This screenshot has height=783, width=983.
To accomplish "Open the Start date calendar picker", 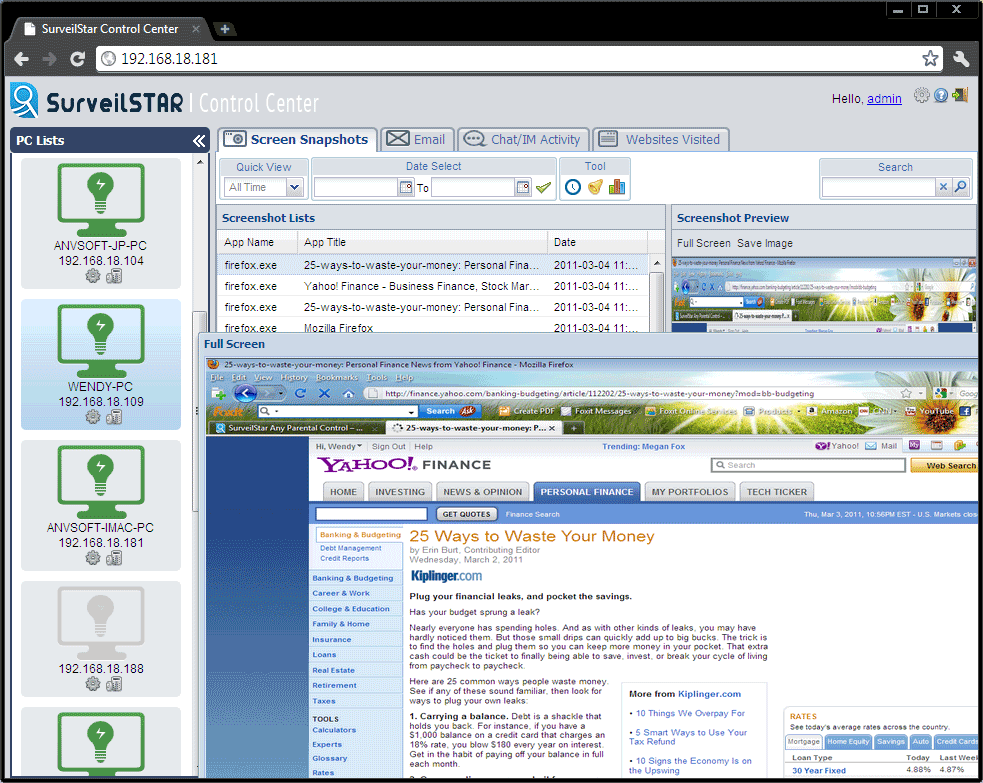I will point(406,187).
